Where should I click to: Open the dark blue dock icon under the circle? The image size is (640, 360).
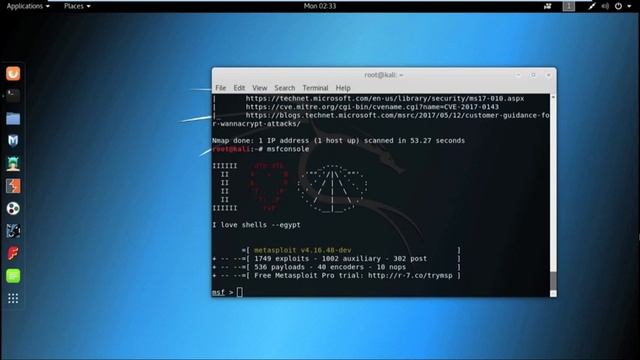pos(13,231)
